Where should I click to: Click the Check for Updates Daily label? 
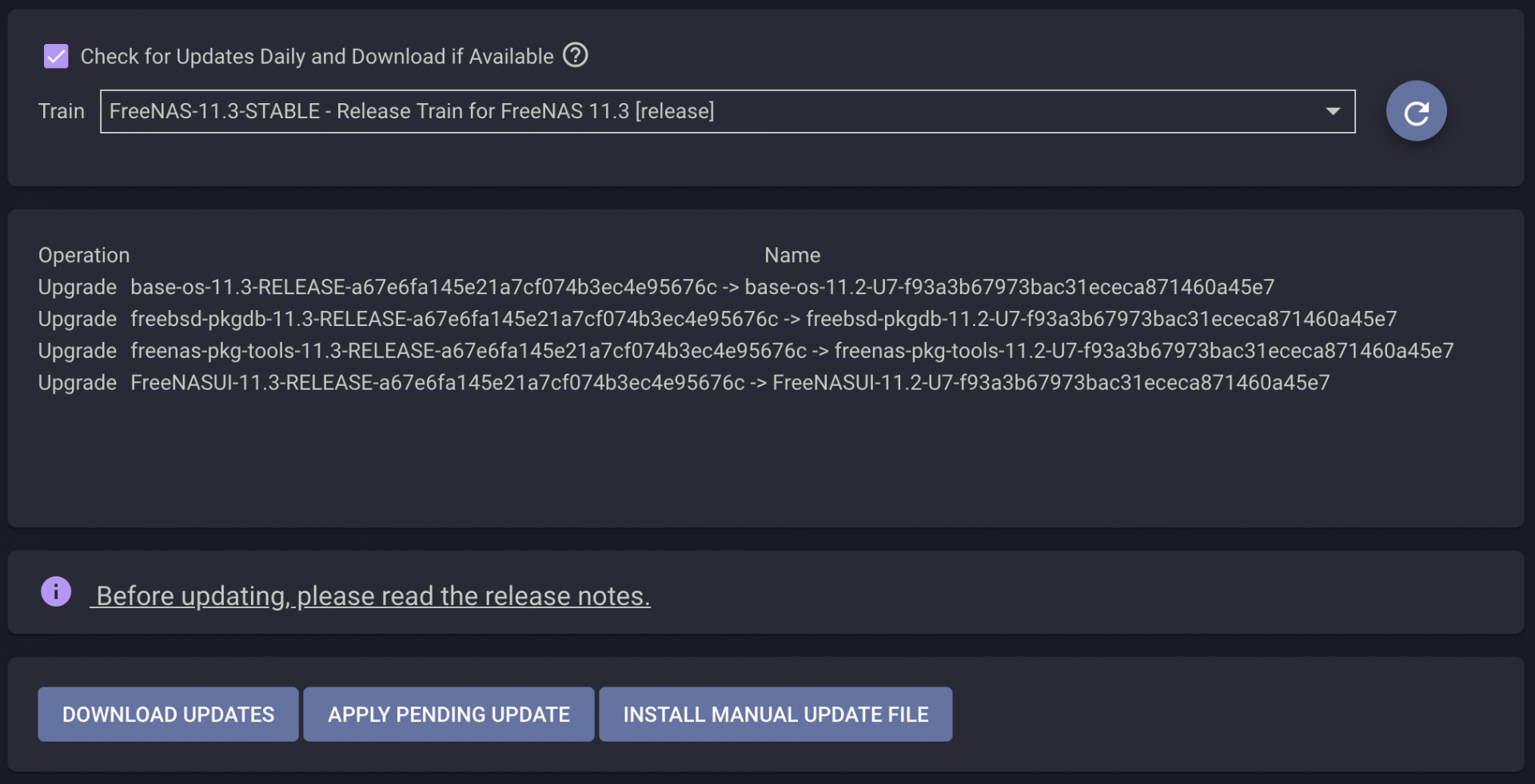[x=317, y=57]
